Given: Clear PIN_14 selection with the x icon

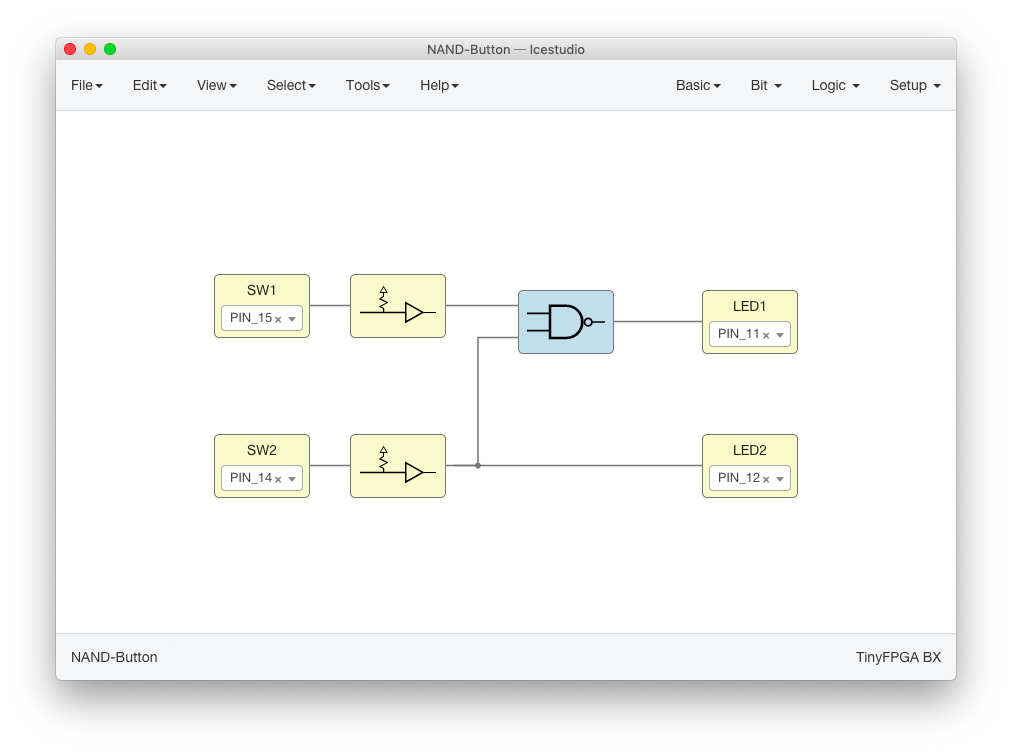Looking at the screenshot, I should pyautogui.click(x=278, y=480).
